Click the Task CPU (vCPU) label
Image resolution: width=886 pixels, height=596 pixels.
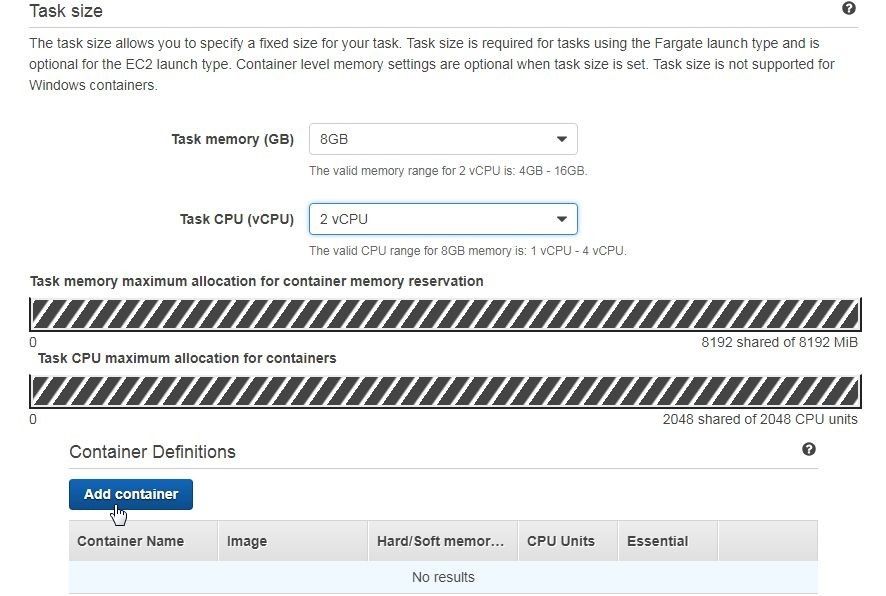[237, 219]
